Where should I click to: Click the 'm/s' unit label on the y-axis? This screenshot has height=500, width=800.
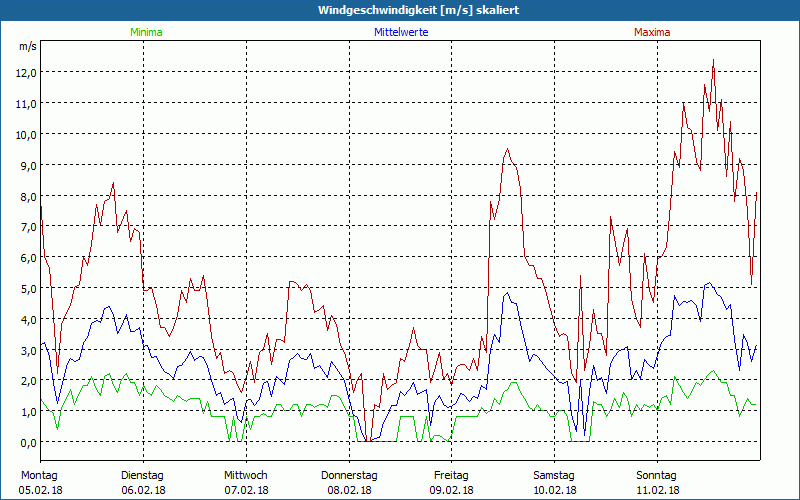point(27,46)
